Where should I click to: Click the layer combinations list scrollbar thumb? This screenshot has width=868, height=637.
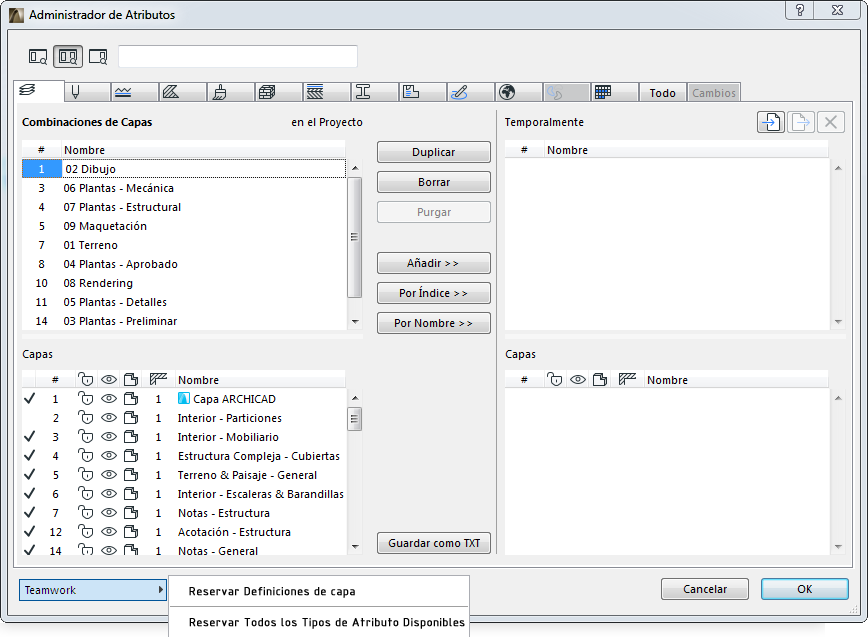pyautogui.click(x=354, y=237)
